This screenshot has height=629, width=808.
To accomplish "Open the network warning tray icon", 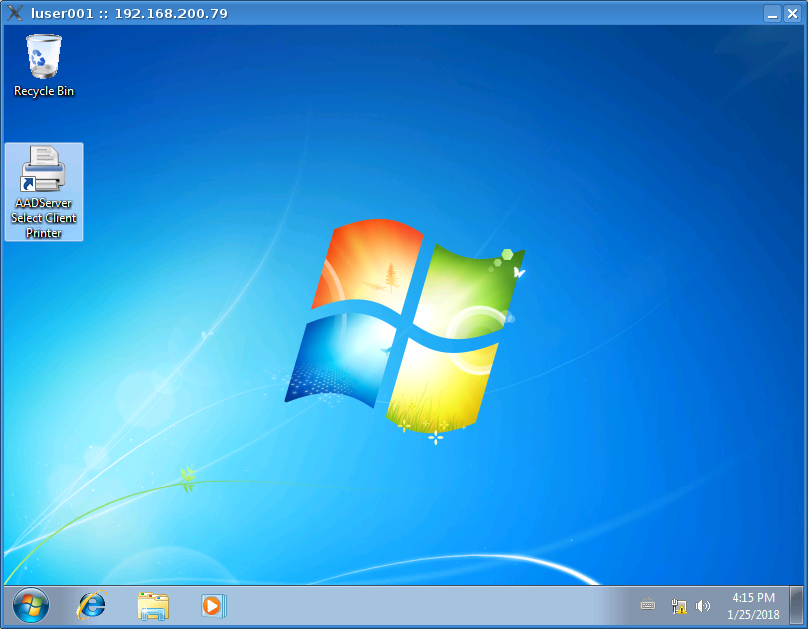I will 679,606.
